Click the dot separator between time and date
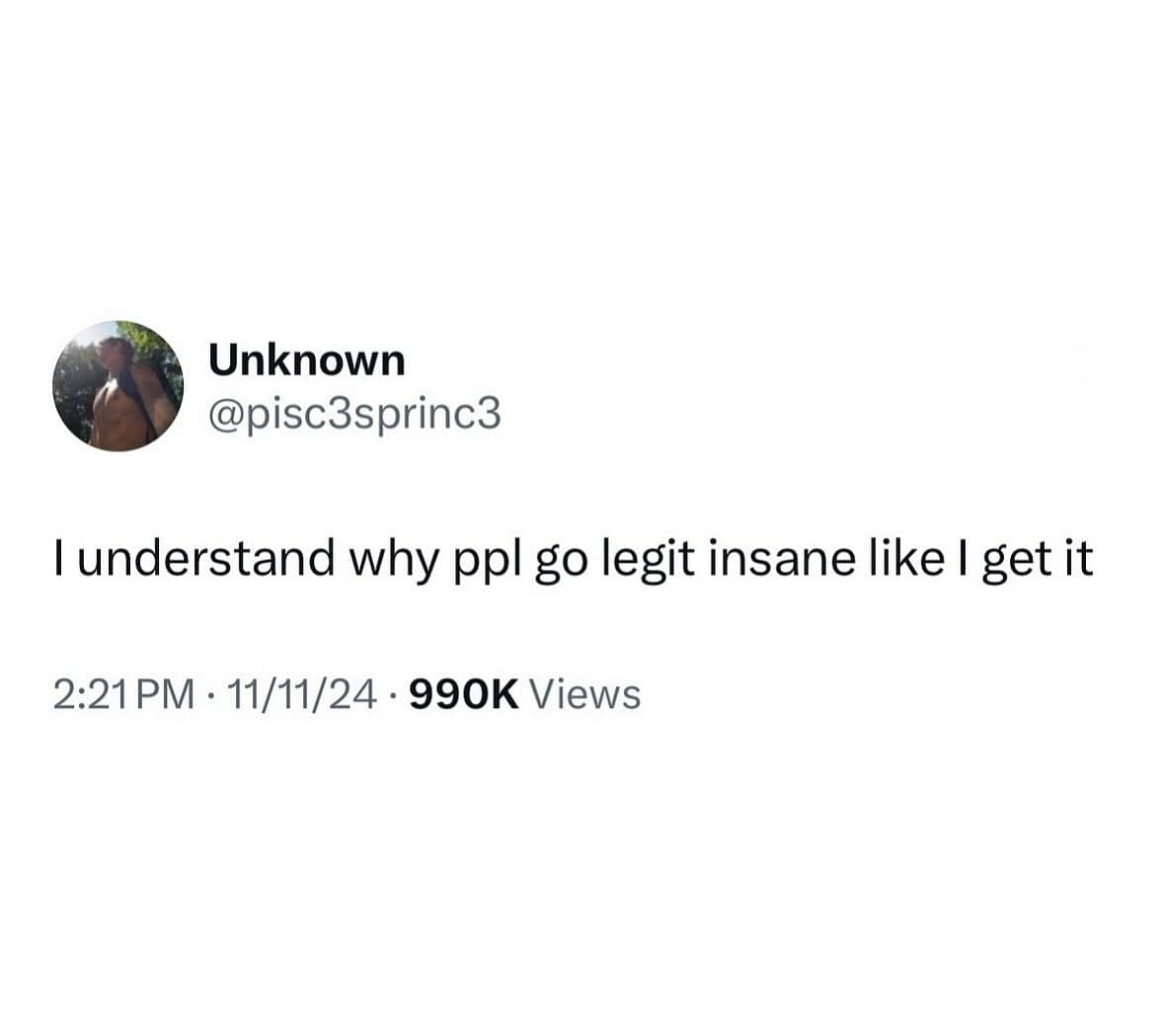This screenshot has width=1164, height=1036. [x=211, y=696]
